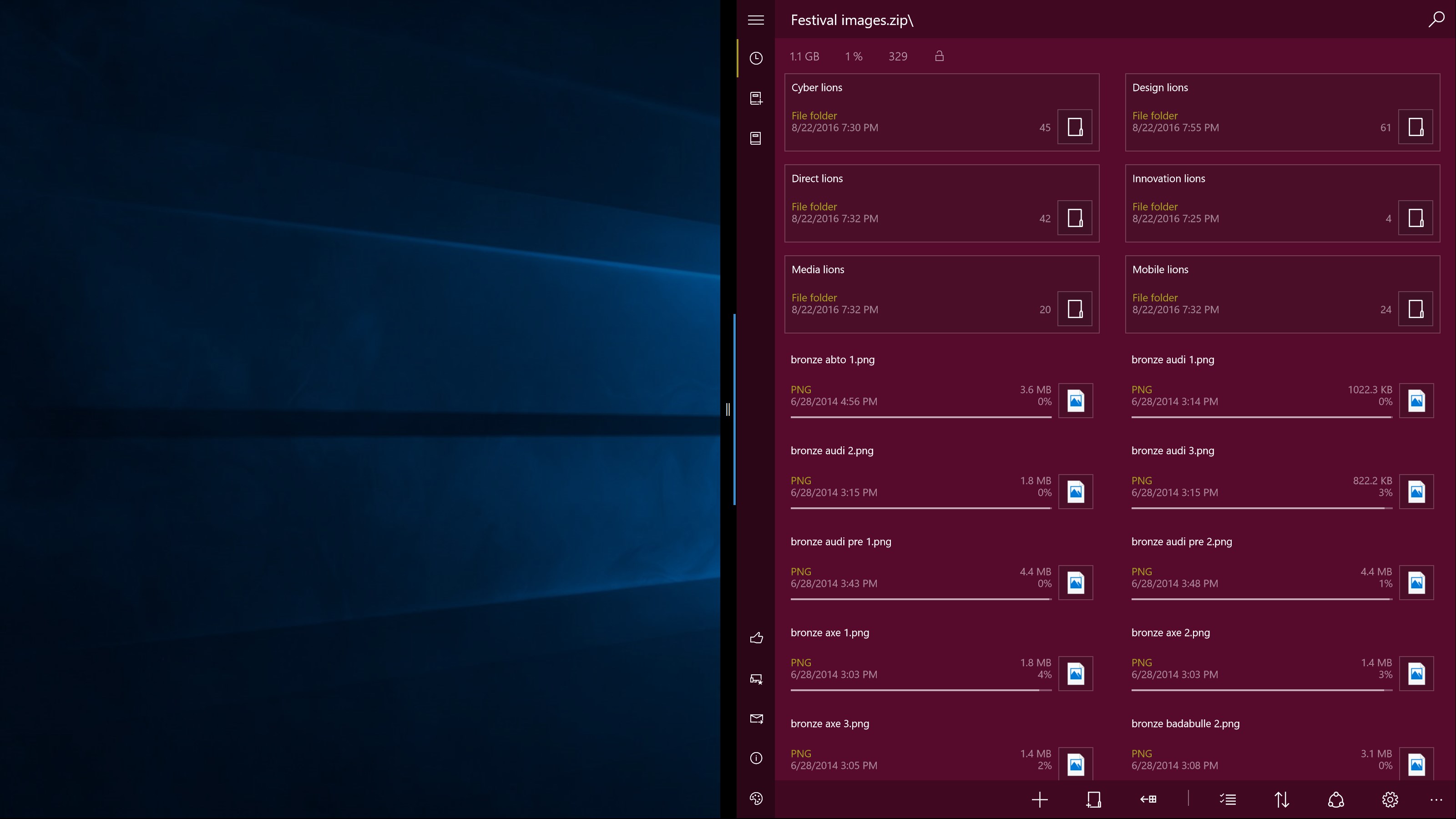Viewport: 1456px width, 819px height.
Task: Click the thumbs-up rate icon
Action: [756, 638]
